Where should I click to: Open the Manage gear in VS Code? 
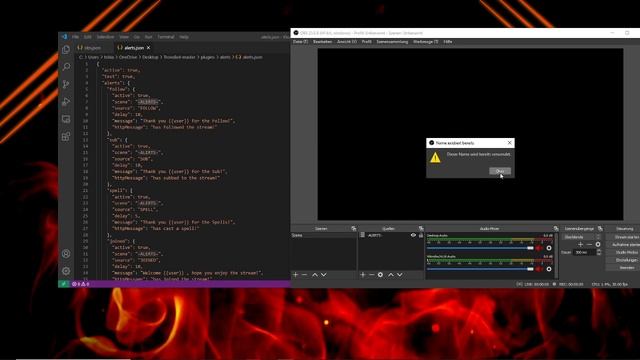(66, 271)
